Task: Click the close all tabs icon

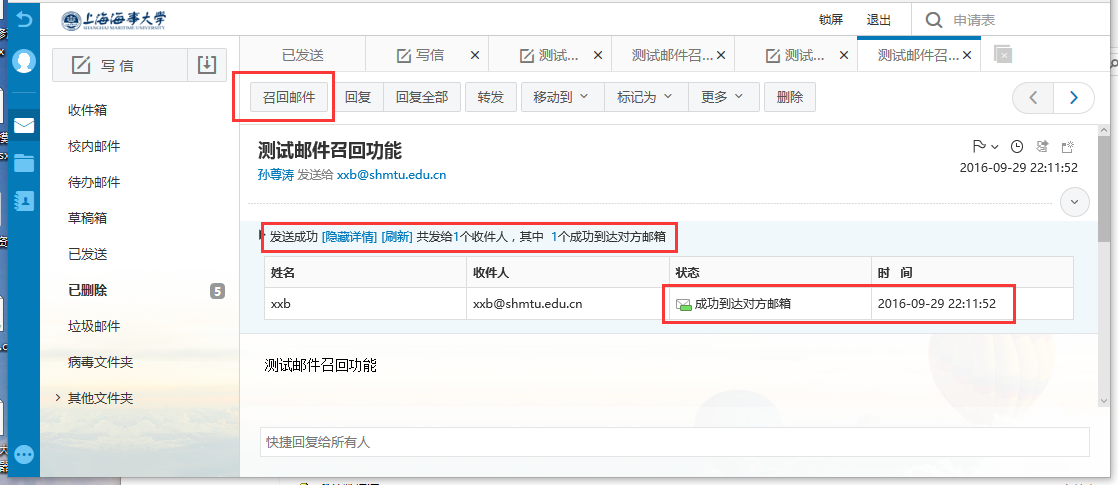Action: point(1003,55)
